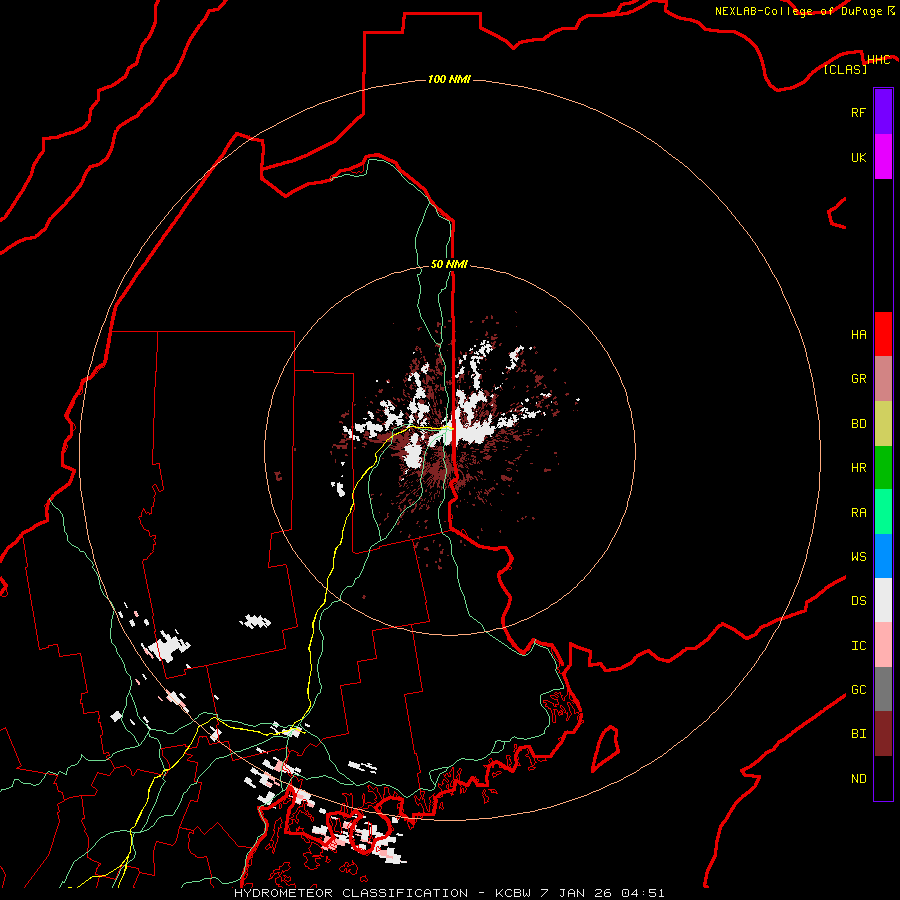
Task: Click the UK magenta legend swatch
Action: (883, 157)
